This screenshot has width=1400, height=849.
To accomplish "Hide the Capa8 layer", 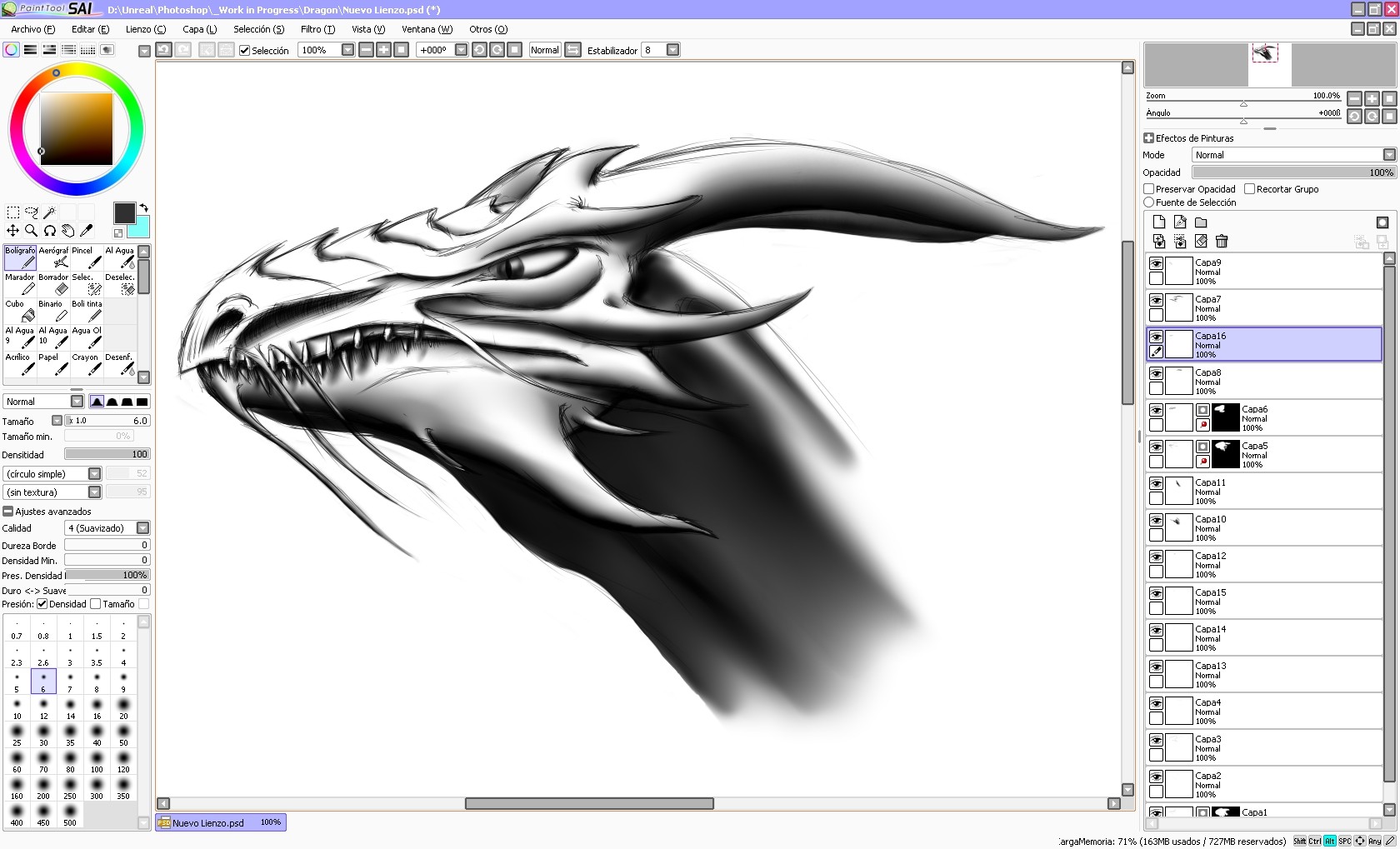I will click(1156, 373).
